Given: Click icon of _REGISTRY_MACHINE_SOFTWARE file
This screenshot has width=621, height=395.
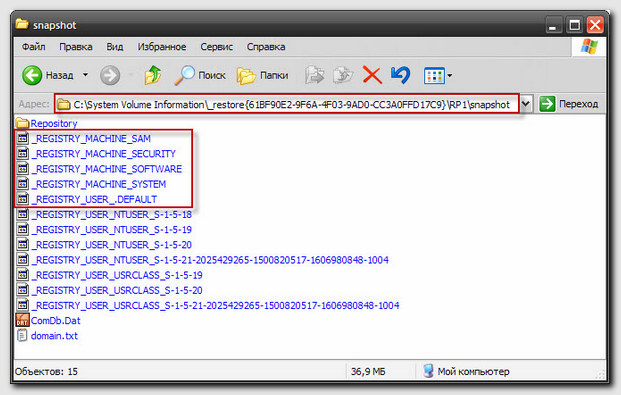Looking at the screenshot, I should [x=23, y=168].
